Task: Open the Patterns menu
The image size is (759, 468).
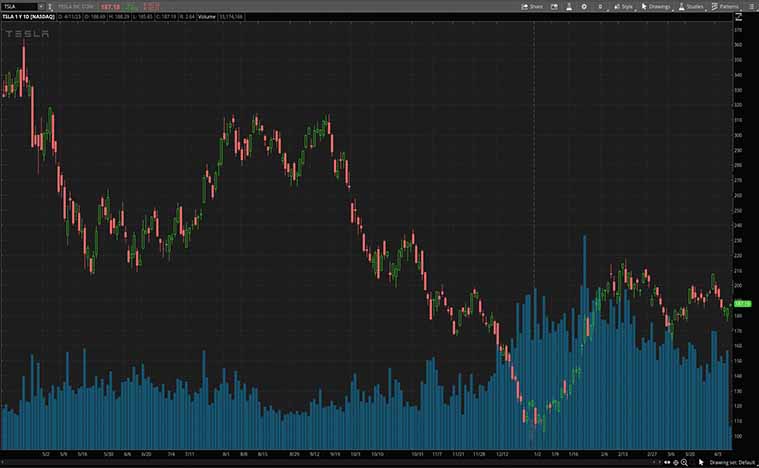Action: (725, 7)
